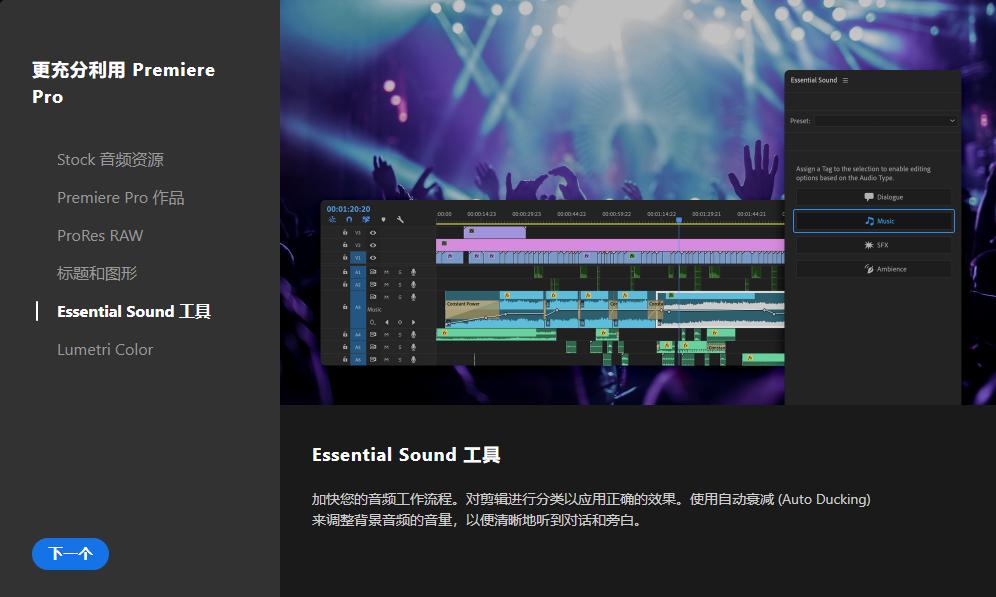Mute audio track A1 with the M toggle
The image size is (996, 597).
click(x=385, y=272)
